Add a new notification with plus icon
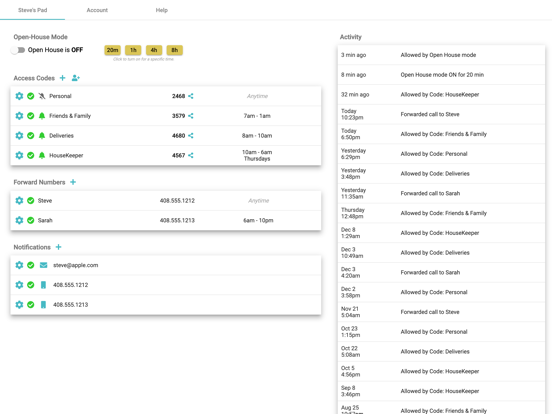552x414 pixels. 58,247
